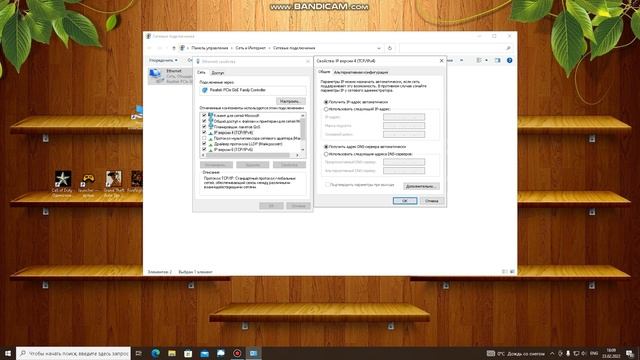
Task: Click the network icon in system tray
Action: click(x=576, y=353)
